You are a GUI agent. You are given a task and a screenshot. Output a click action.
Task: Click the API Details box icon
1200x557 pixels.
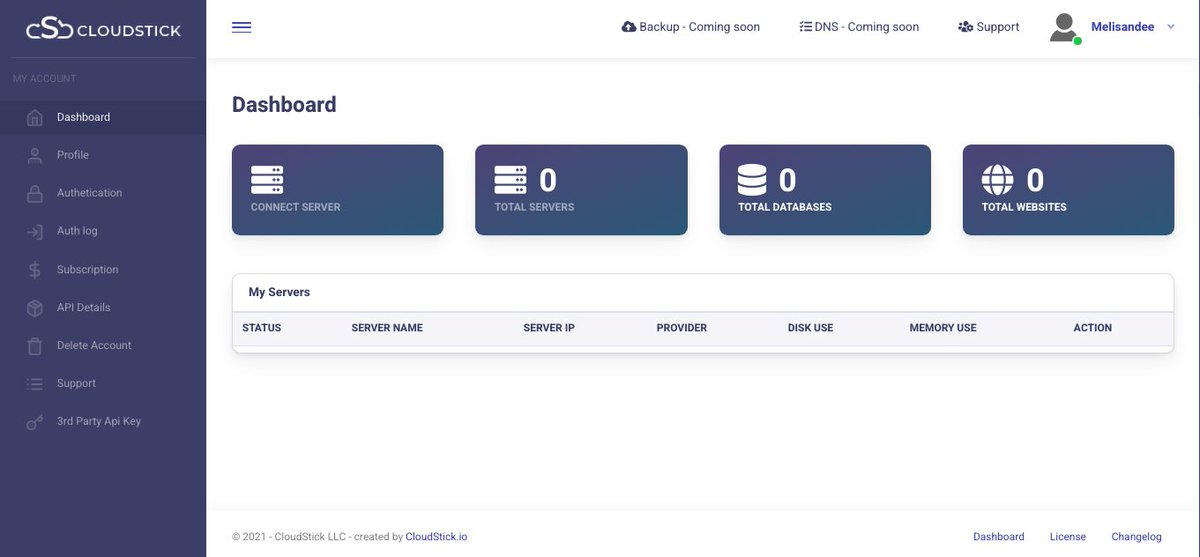[35, 308]
